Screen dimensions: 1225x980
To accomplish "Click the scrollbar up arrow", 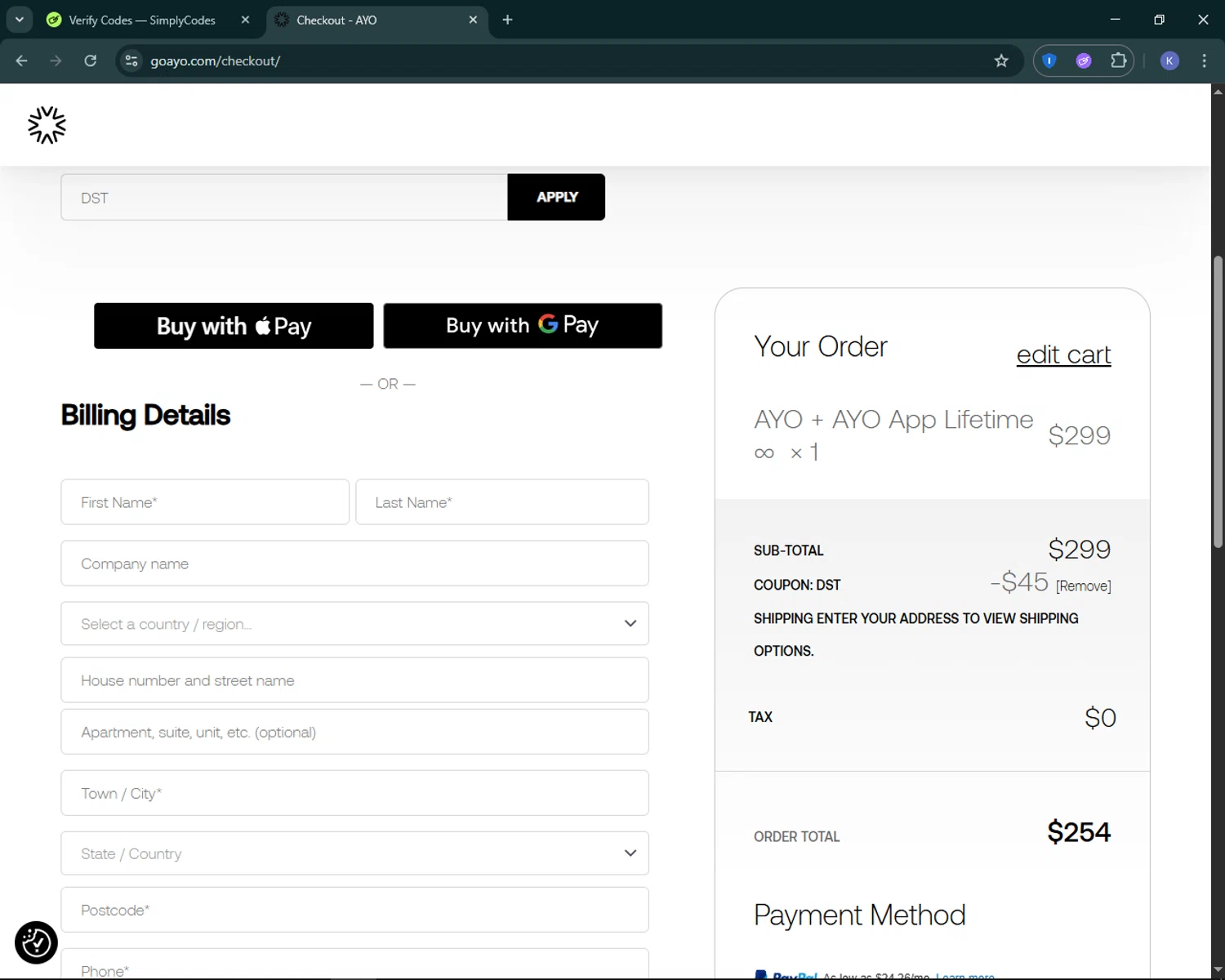I will pos(1218,91).
